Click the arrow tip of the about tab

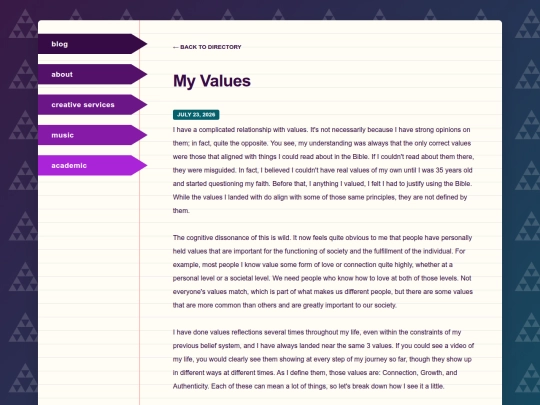pyautogui.click(x=140, y=74)
